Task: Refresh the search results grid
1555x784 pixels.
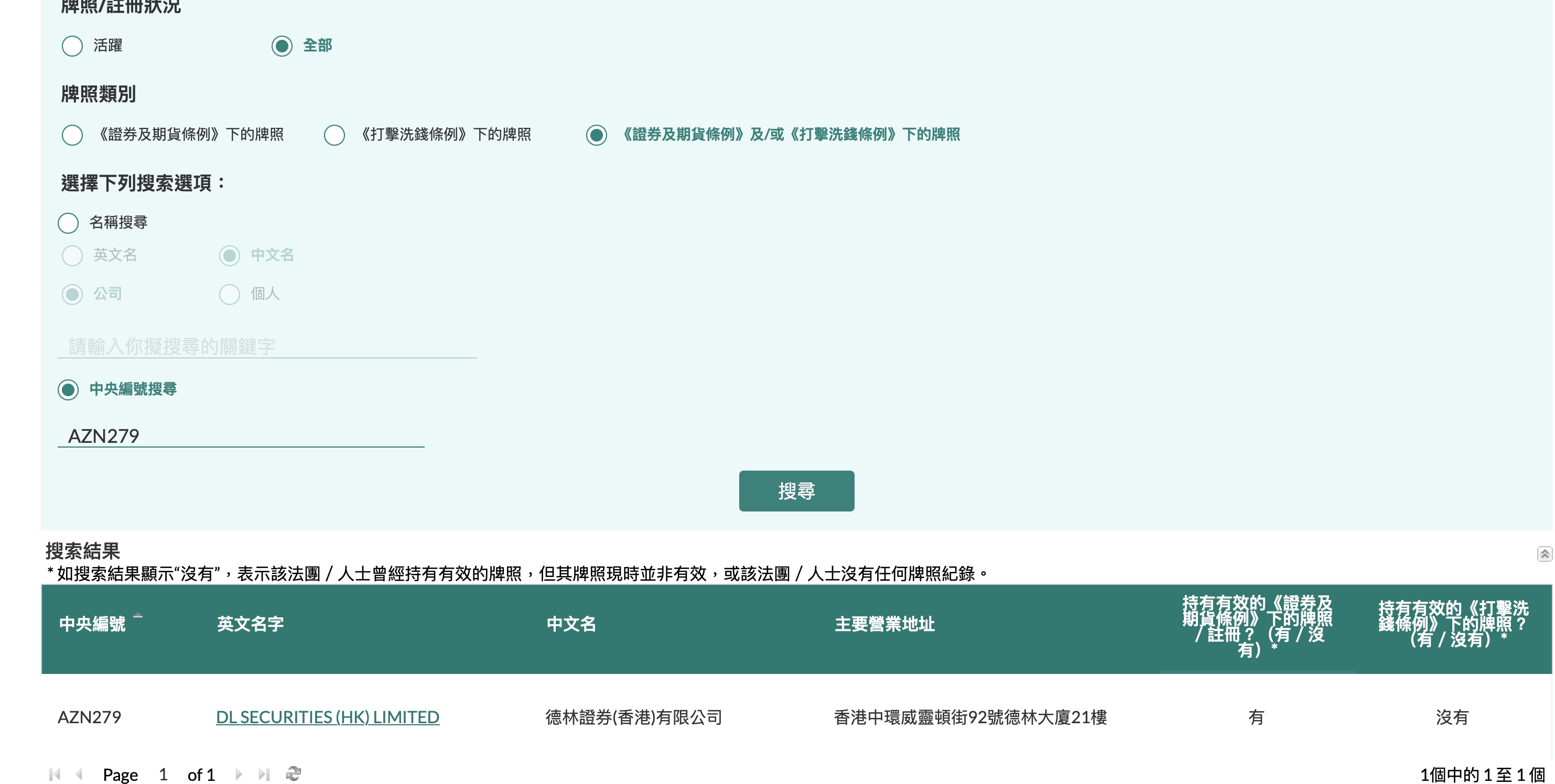Action: point(294,774)
